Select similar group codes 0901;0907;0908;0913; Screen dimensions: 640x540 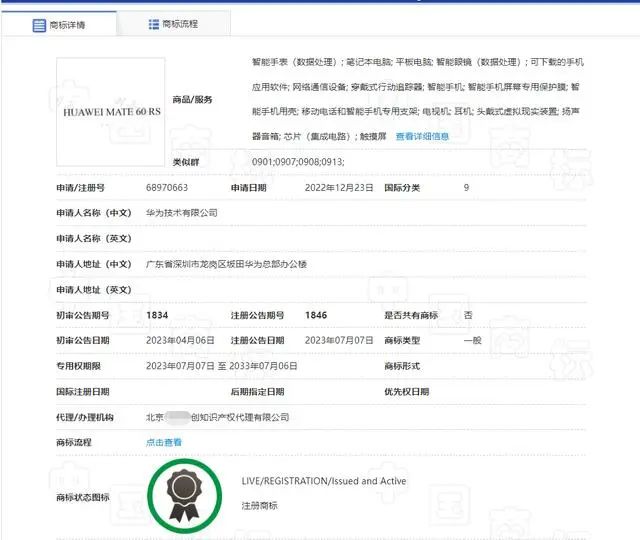(298, 162)
